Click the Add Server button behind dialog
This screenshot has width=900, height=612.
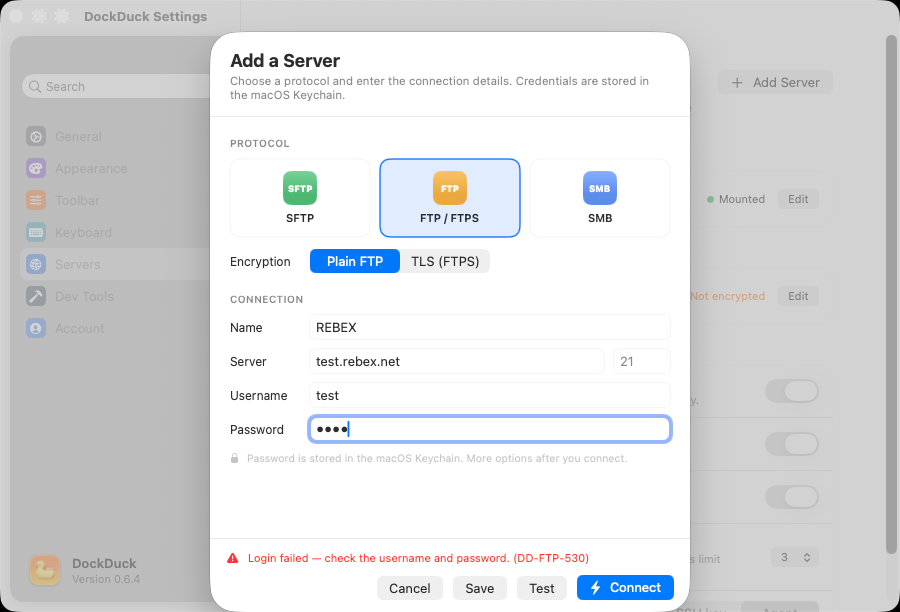[x=775, y=83]
